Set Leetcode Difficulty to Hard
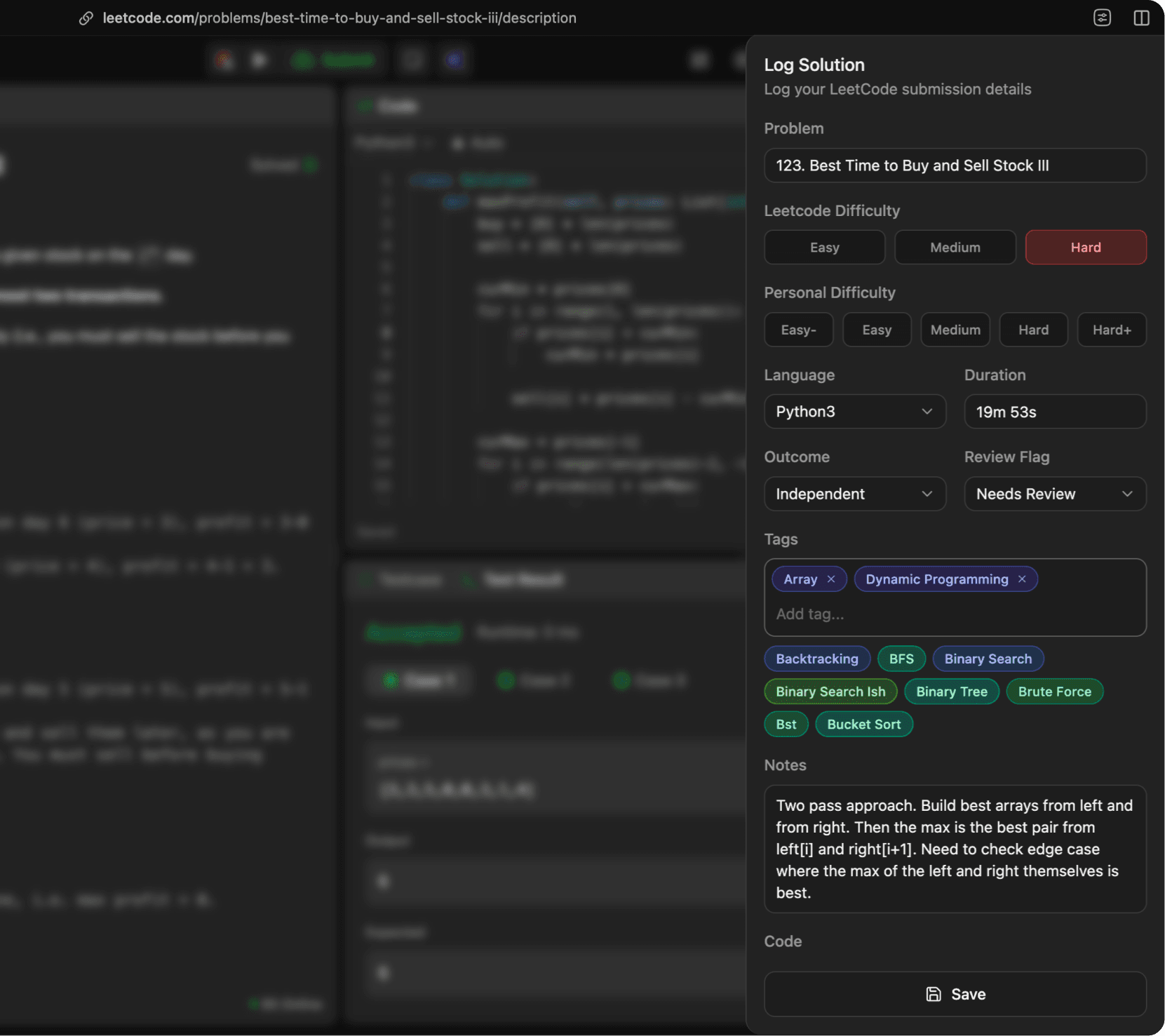1165x1036 pixels. click(1086, 248)
